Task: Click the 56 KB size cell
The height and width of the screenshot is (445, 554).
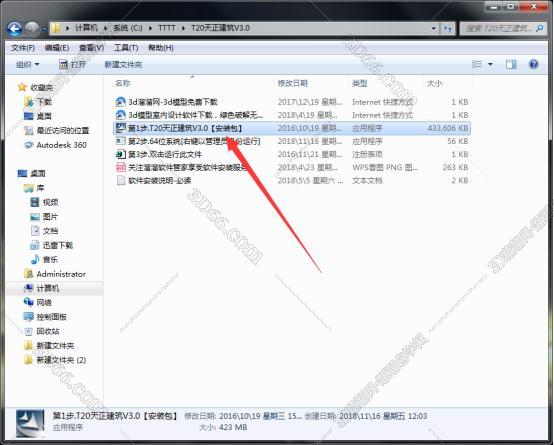Action: [458, 141]
